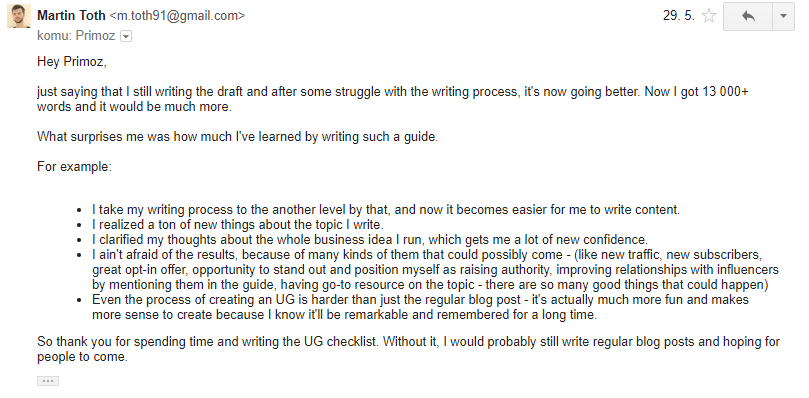Click the m.toth91@gmail.com address
Viewport: 809px width, 398px height.
(177, 16)
